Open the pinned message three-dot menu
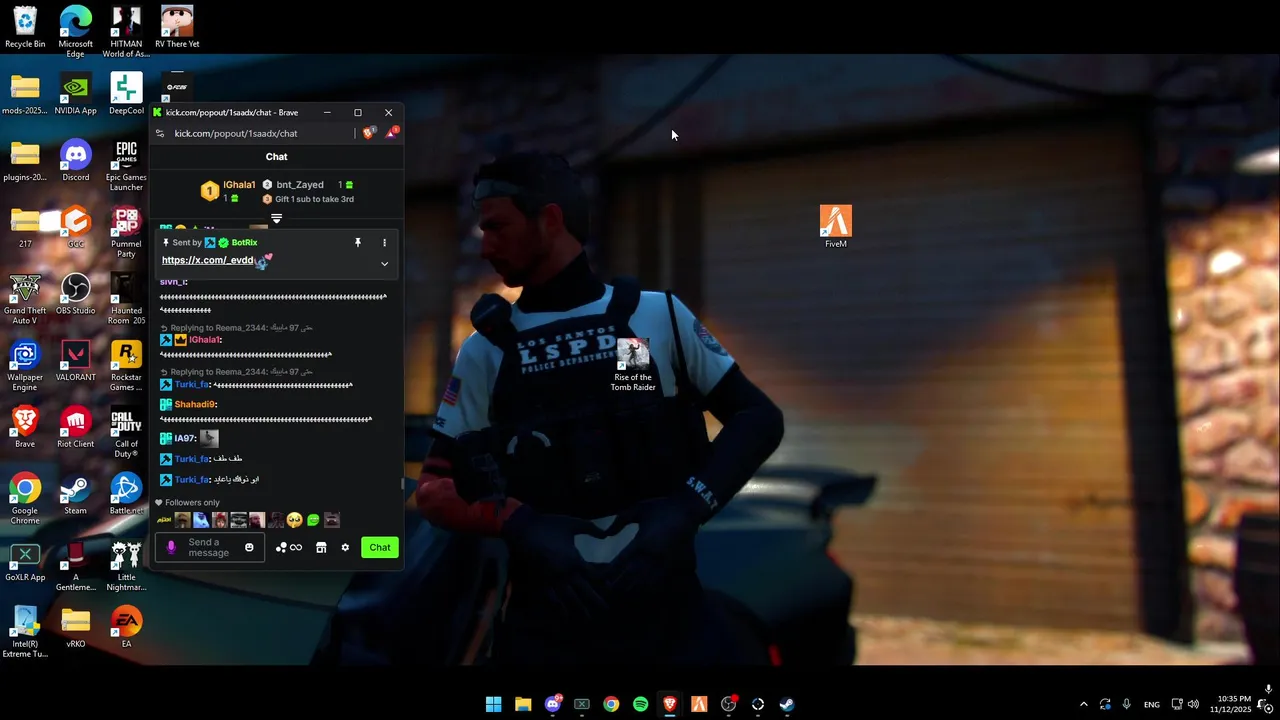The height and width of the screenshot is (720, 1280). point(384,242)
